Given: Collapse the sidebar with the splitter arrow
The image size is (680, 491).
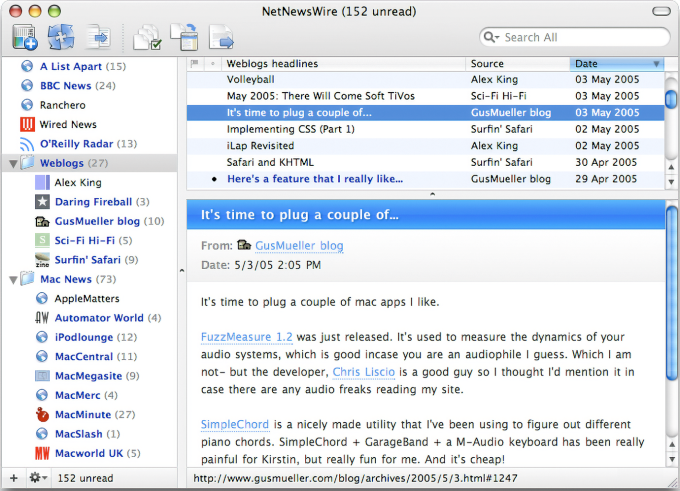Looking at the screenshot, I should (182, 271).
